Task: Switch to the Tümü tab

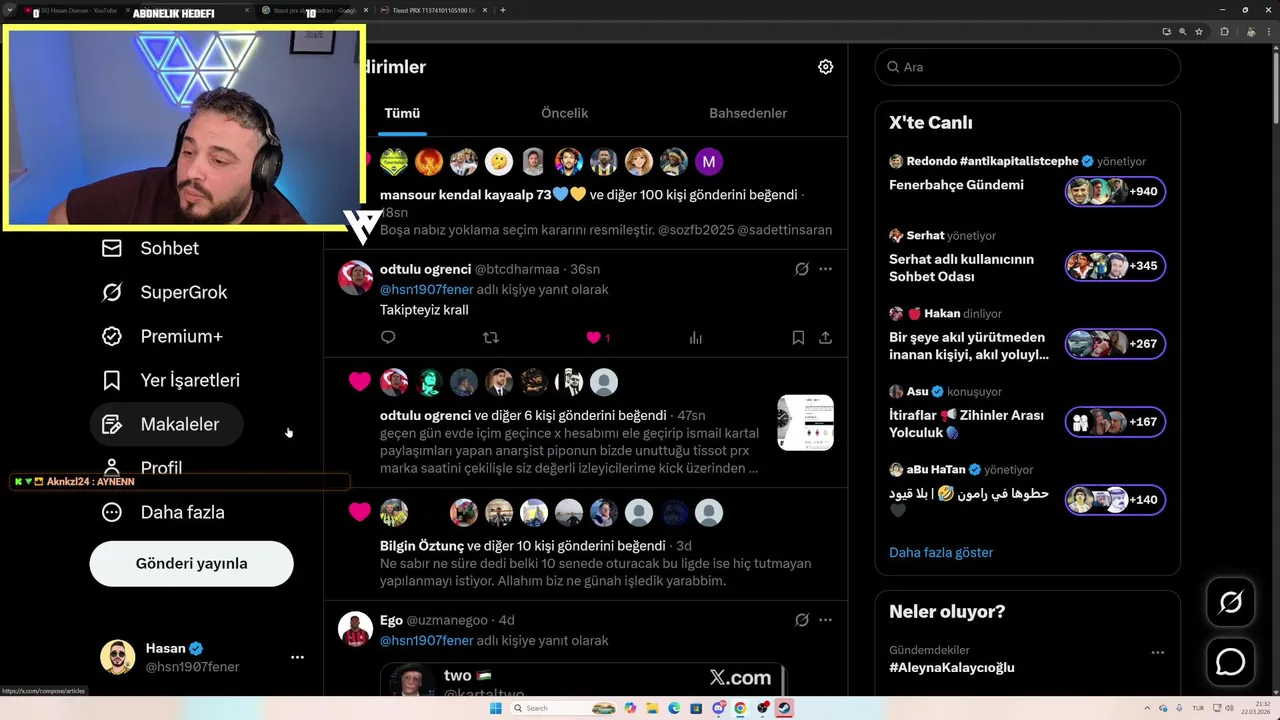Action: click(x=402, y=113)
